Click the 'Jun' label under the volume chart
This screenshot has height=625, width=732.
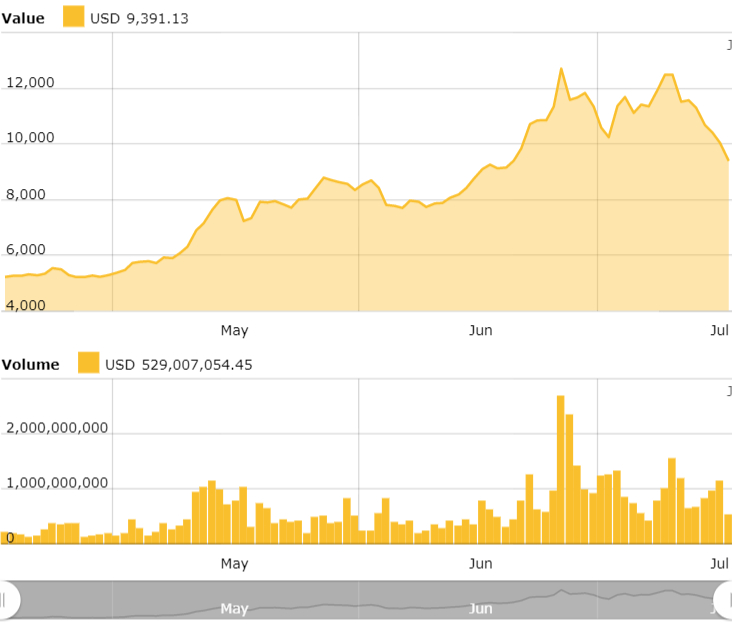click(481, 564)
